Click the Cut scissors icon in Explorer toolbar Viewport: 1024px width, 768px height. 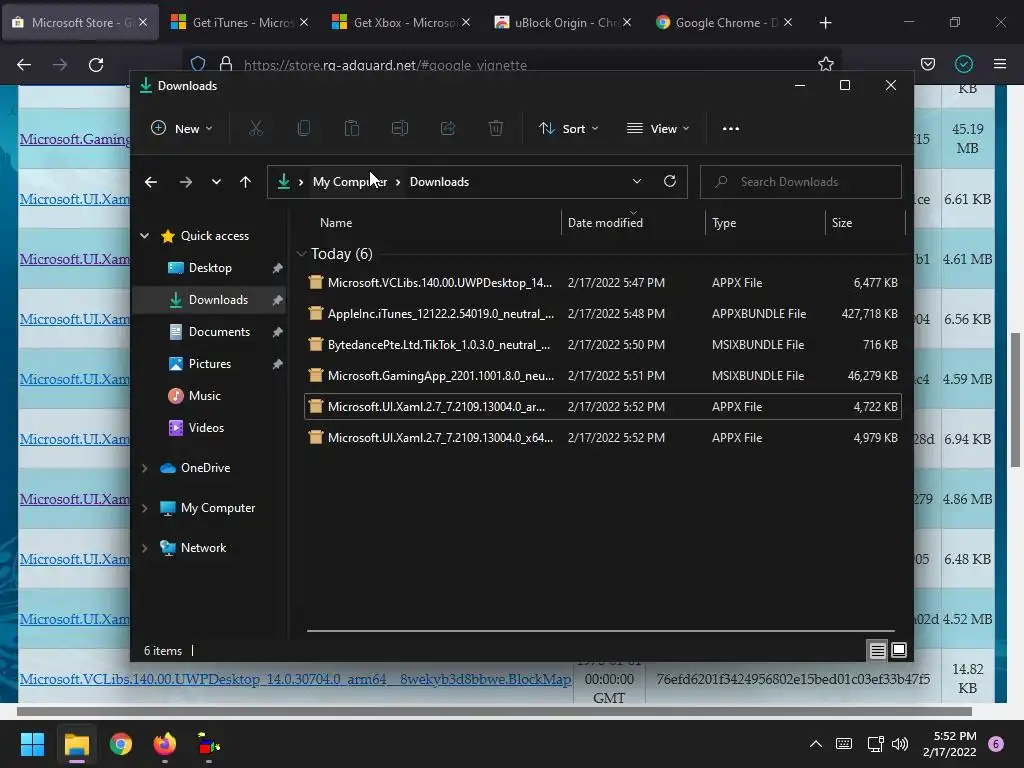255,129
